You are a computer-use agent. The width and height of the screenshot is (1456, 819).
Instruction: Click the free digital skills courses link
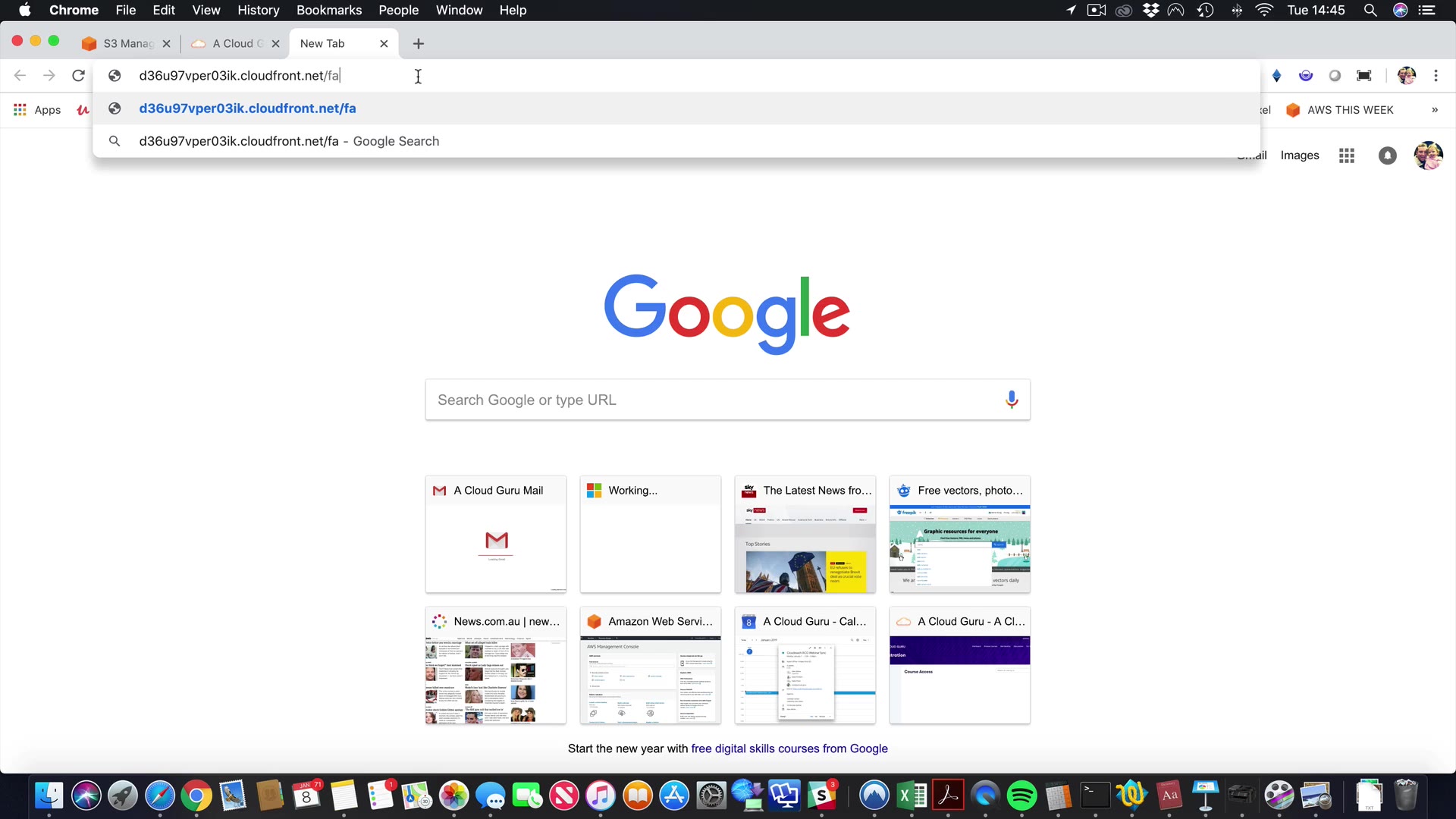pyautogui.click(x=789, y=748)
